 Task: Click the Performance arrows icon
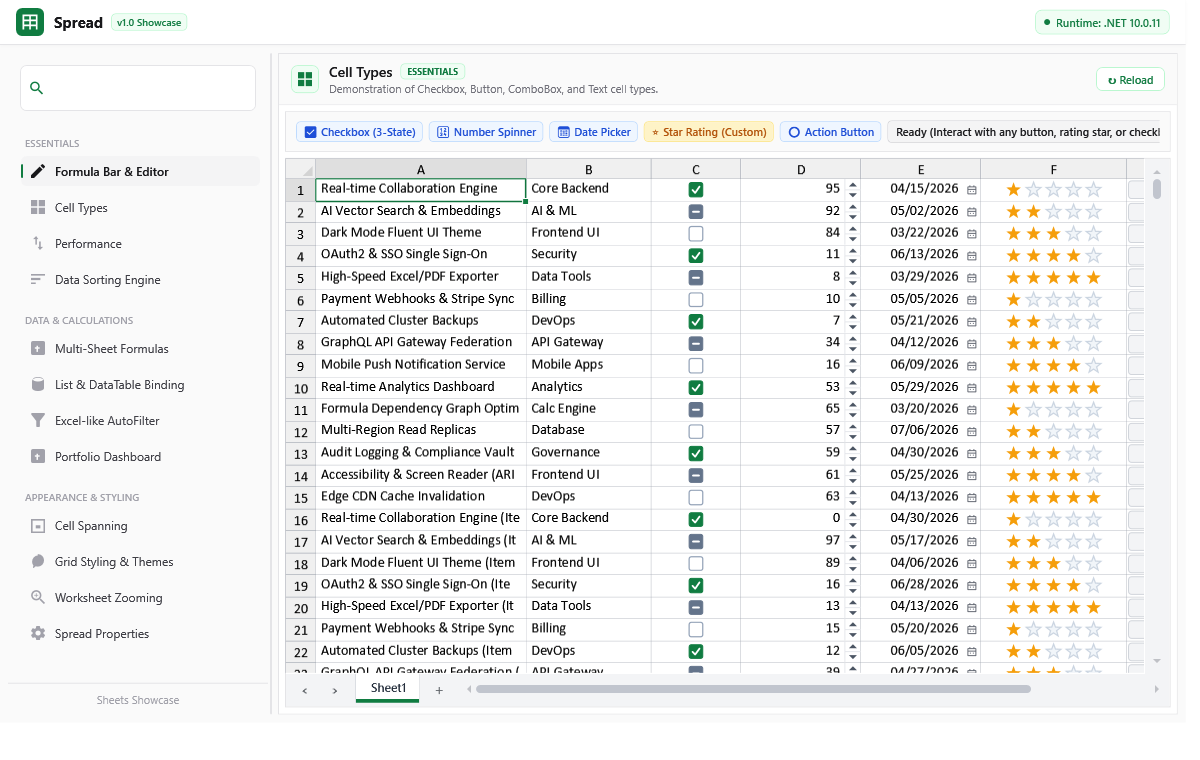(38, 243)
